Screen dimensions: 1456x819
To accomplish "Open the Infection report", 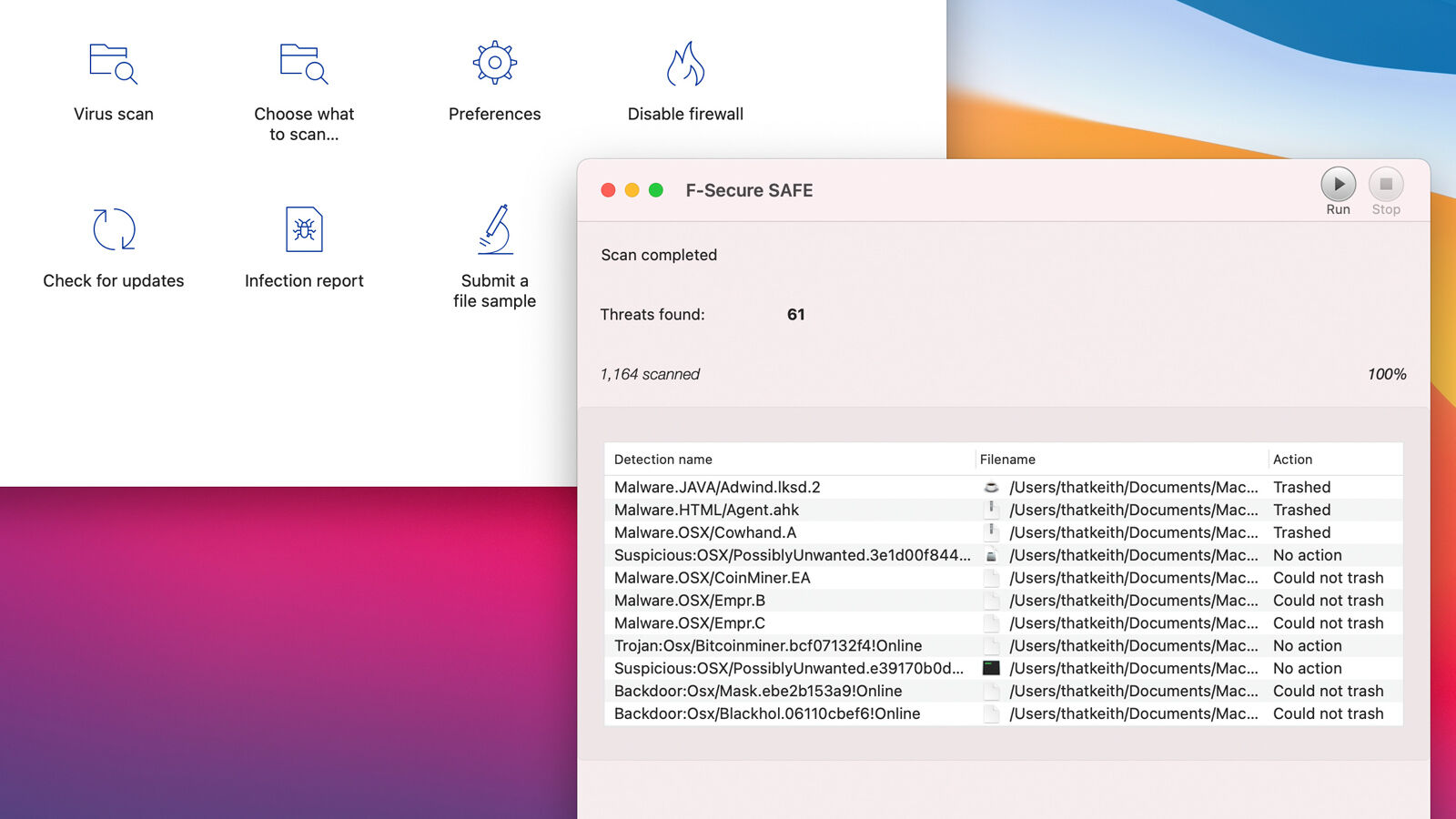I will pos(304,229).
